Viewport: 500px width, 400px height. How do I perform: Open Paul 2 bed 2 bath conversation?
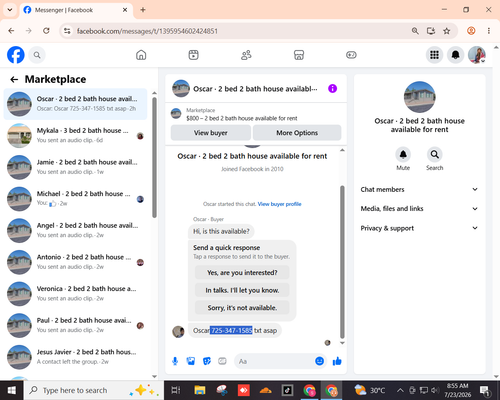(75, 325)
